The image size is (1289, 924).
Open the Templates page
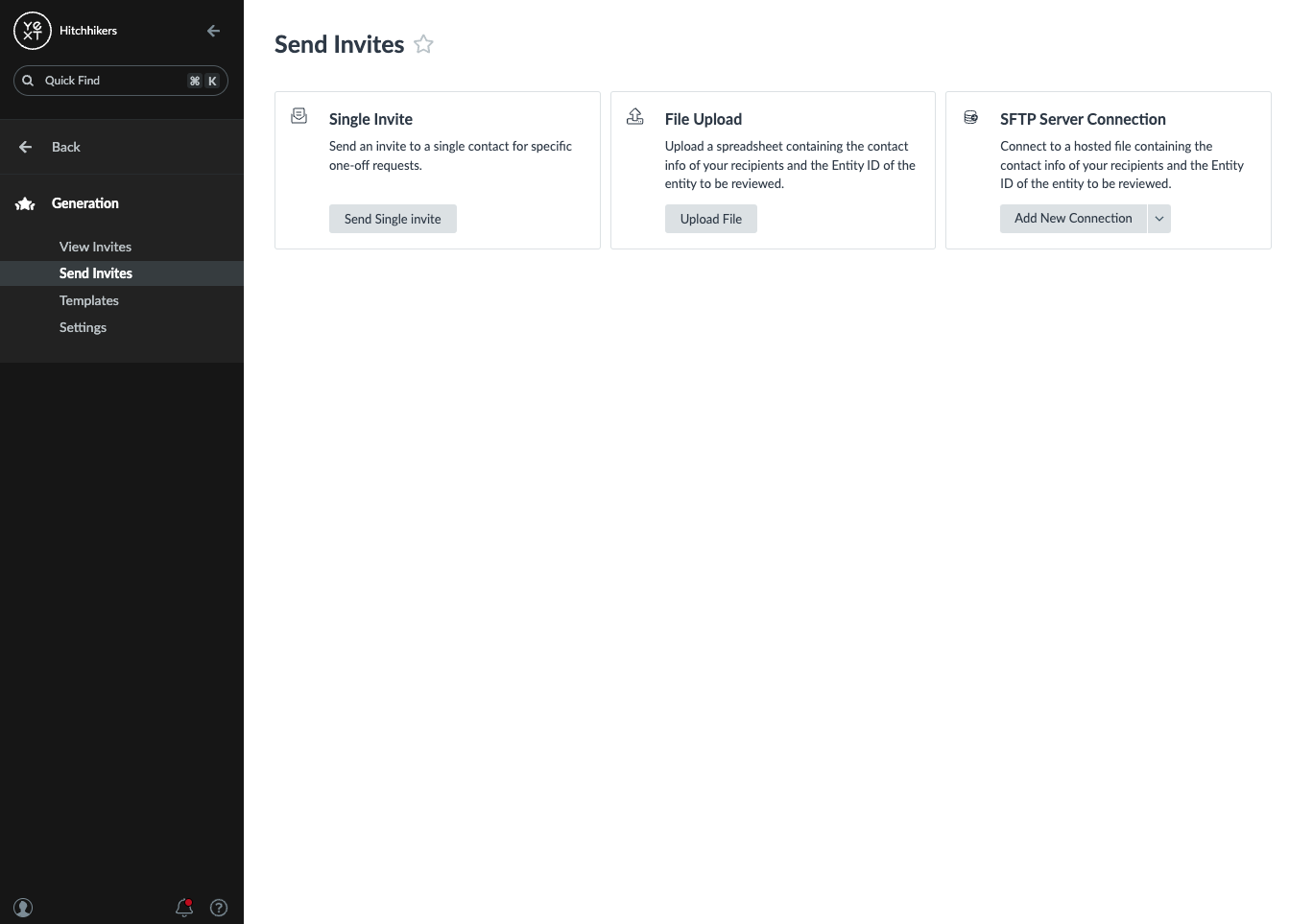(x=89, y=300)
